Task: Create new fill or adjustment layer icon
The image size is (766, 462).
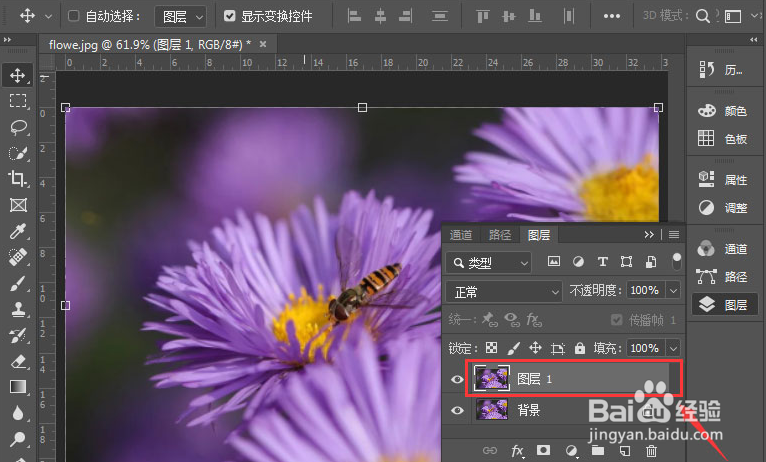Action: coord(571,450)
